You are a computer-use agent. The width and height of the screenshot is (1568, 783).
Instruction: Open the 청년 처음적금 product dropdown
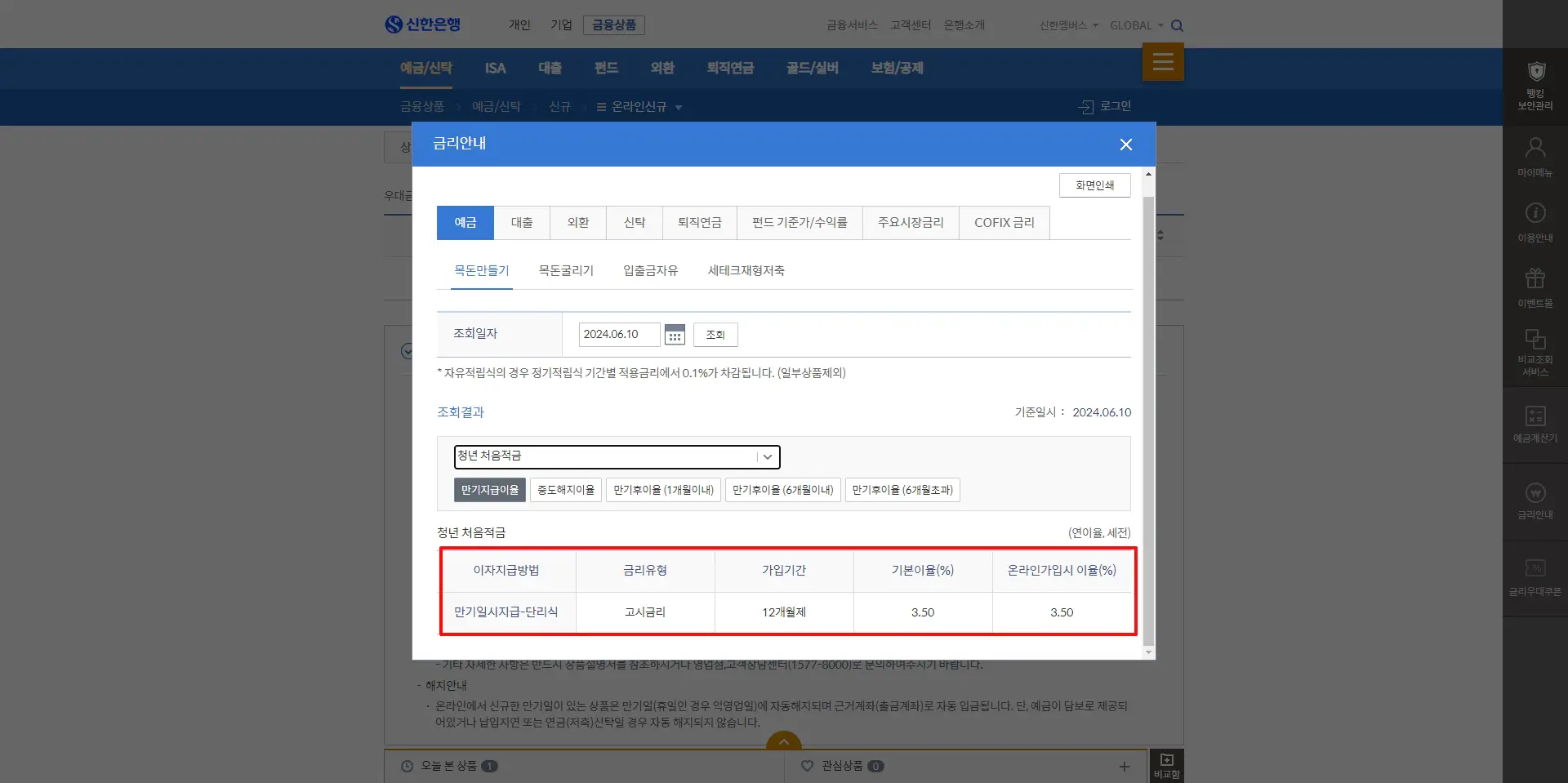click(617, 456)
